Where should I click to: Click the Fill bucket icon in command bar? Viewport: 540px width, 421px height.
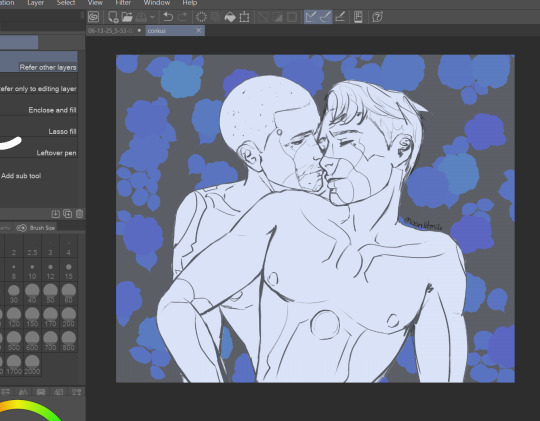230,17
